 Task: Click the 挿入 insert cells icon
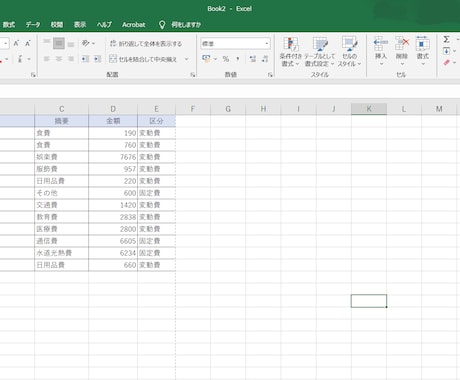coord(381,44)
